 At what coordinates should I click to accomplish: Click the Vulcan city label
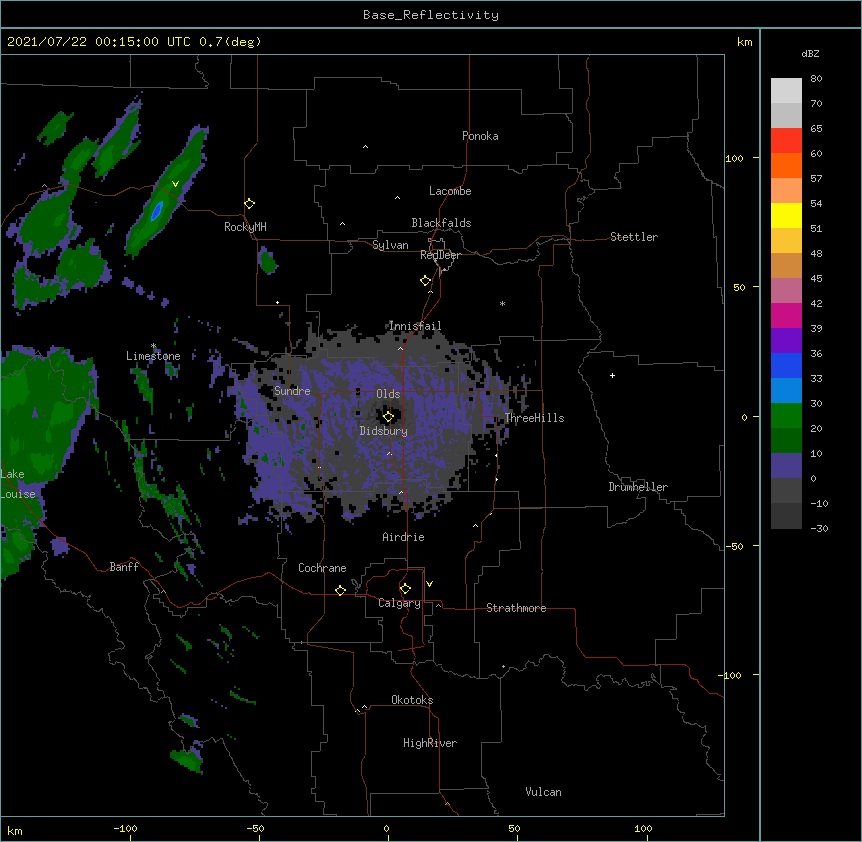click(543, 792)
